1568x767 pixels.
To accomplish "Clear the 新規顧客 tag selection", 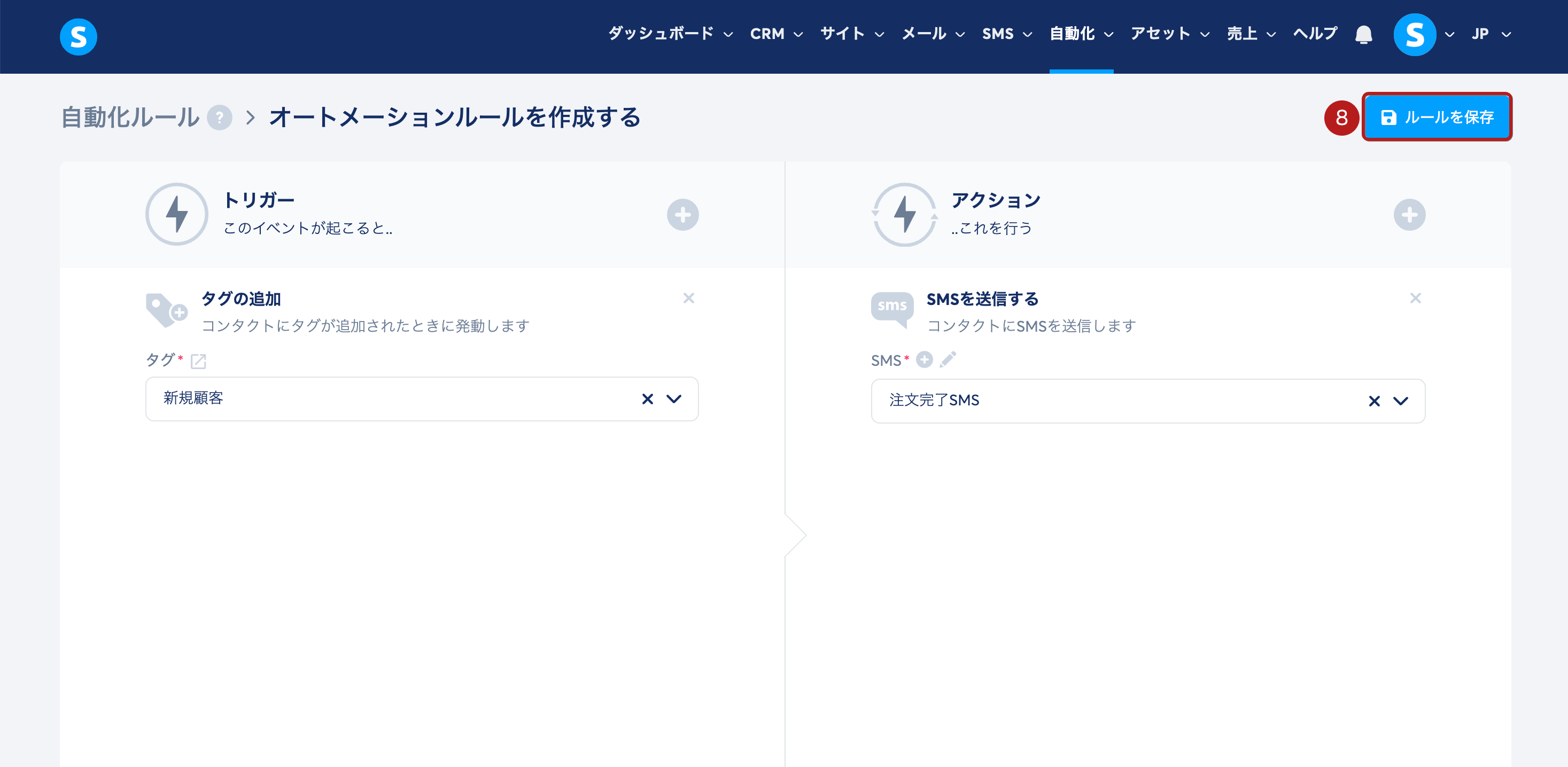I will tap(647, 399).
